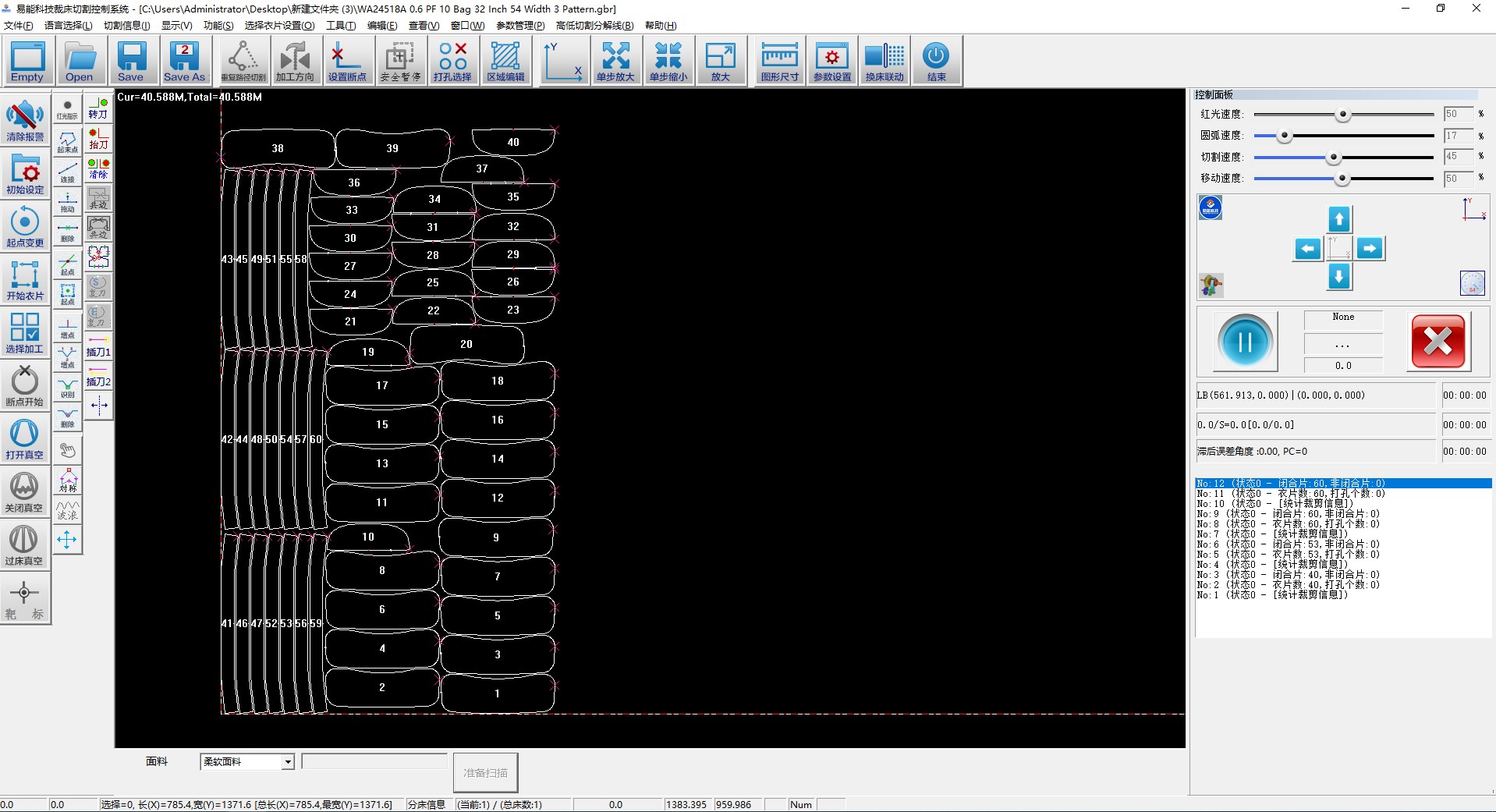1496x812 pixels.
Task: Click the red X stop button
Action: (x=1438, y=341)
